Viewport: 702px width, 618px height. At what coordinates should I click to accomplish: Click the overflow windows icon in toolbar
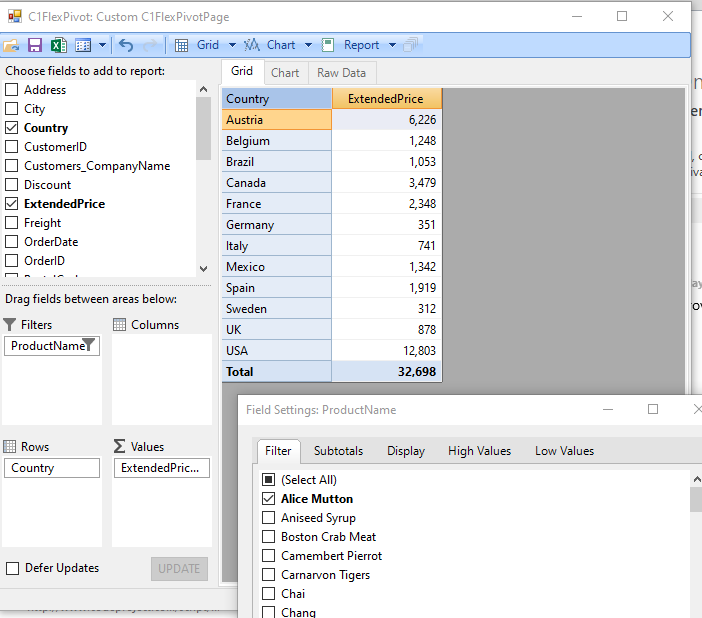(x=411, y=45)
